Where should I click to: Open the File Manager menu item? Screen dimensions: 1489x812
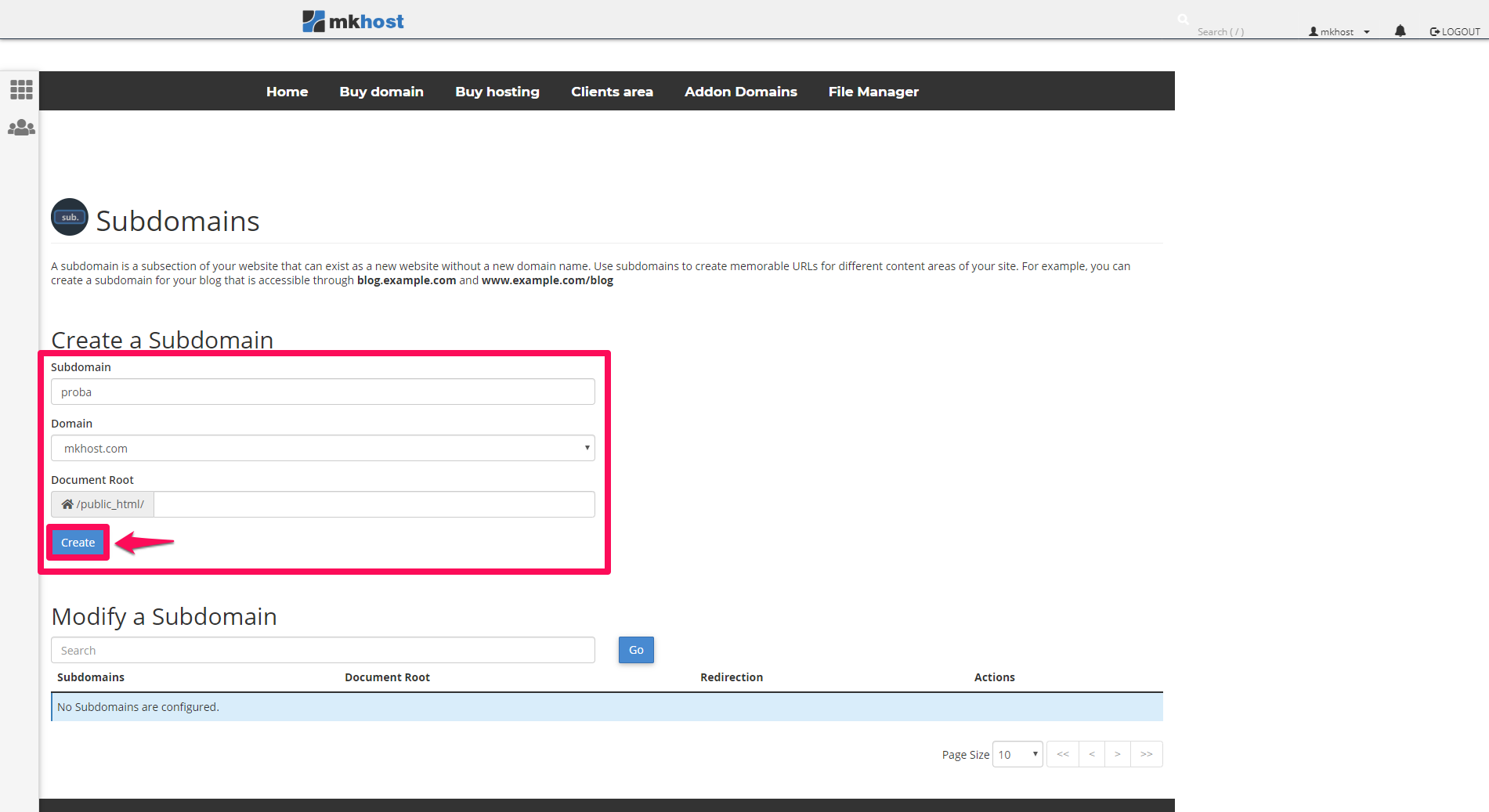(x=873, y=92)
